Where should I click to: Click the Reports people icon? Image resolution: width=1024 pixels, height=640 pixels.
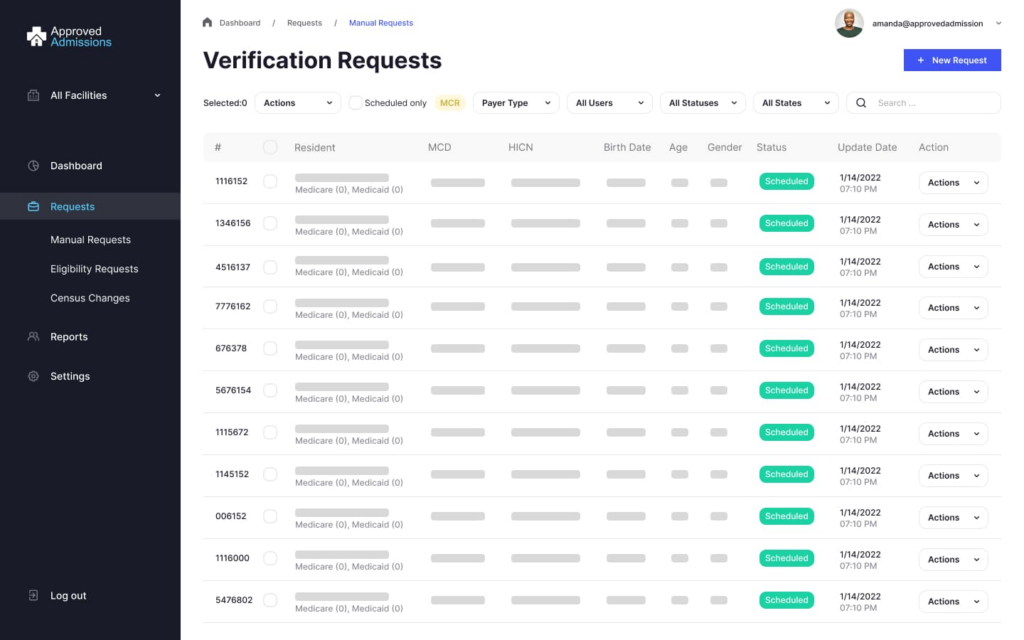click(x=33, y=337)
